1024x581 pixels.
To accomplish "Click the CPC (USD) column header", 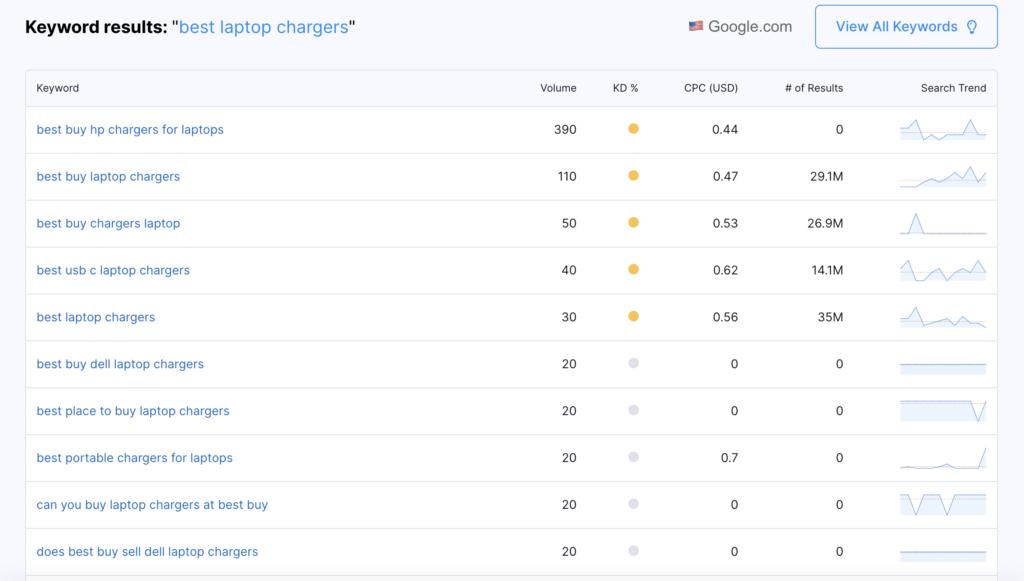I will [711, 88].
